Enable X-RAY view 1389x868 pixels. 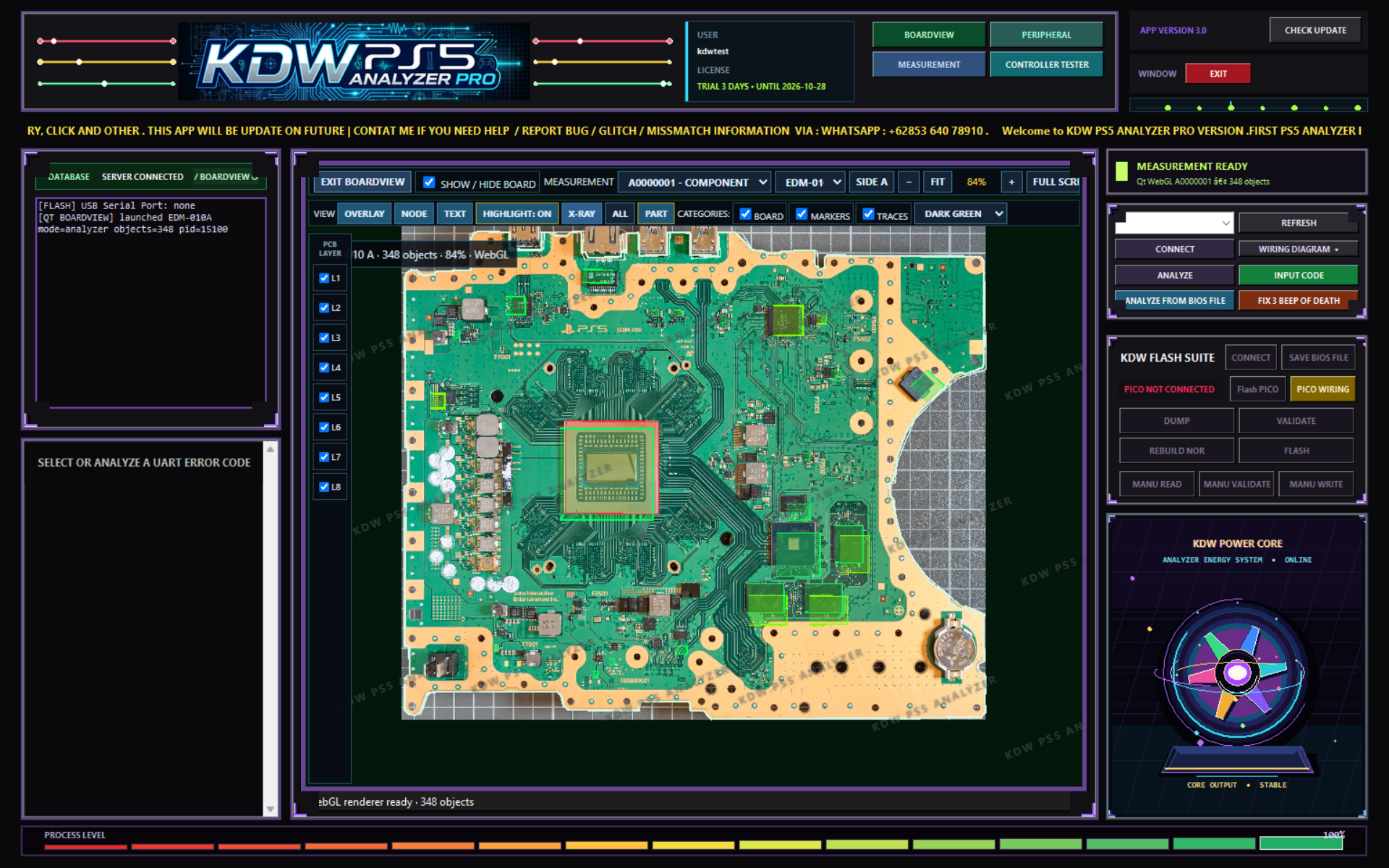pos(581,214)
